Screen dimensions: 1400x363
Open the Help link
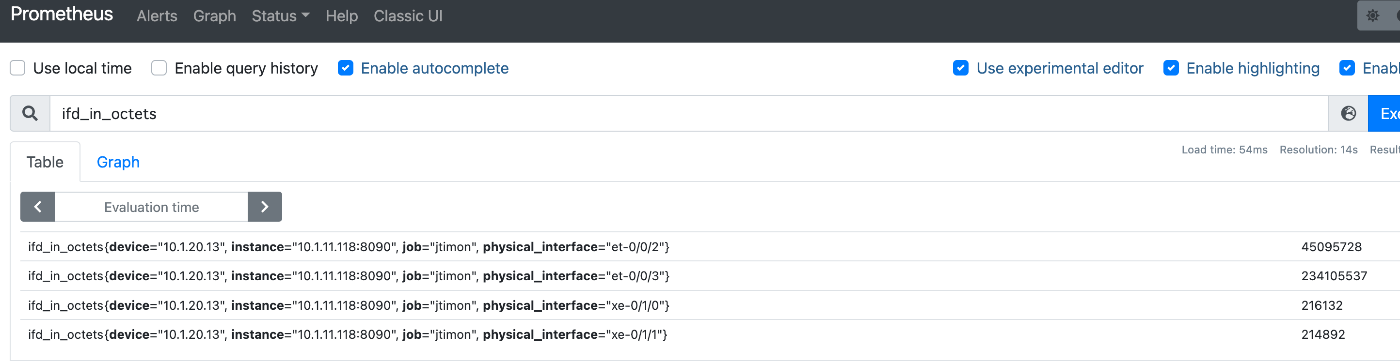(x=342, y=16)
